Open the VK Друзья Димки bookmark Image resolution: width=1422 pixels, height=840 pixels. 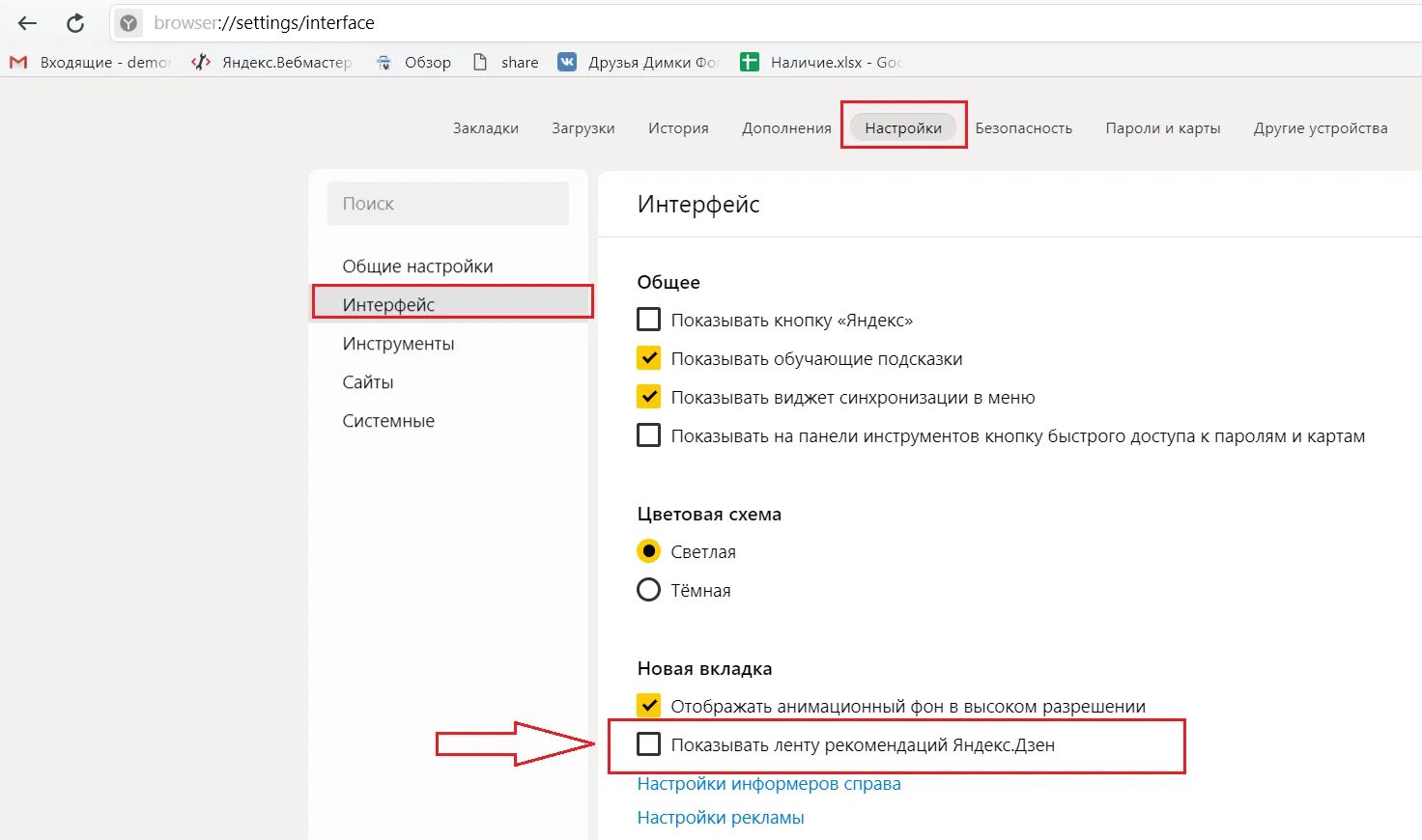click(x=639, y=63)
